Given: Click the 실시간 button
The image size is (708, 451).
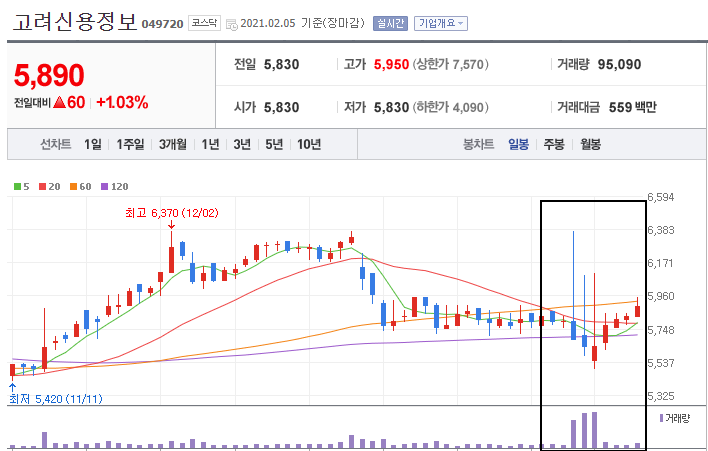Looking at the screenshot, I should [390, 23].
